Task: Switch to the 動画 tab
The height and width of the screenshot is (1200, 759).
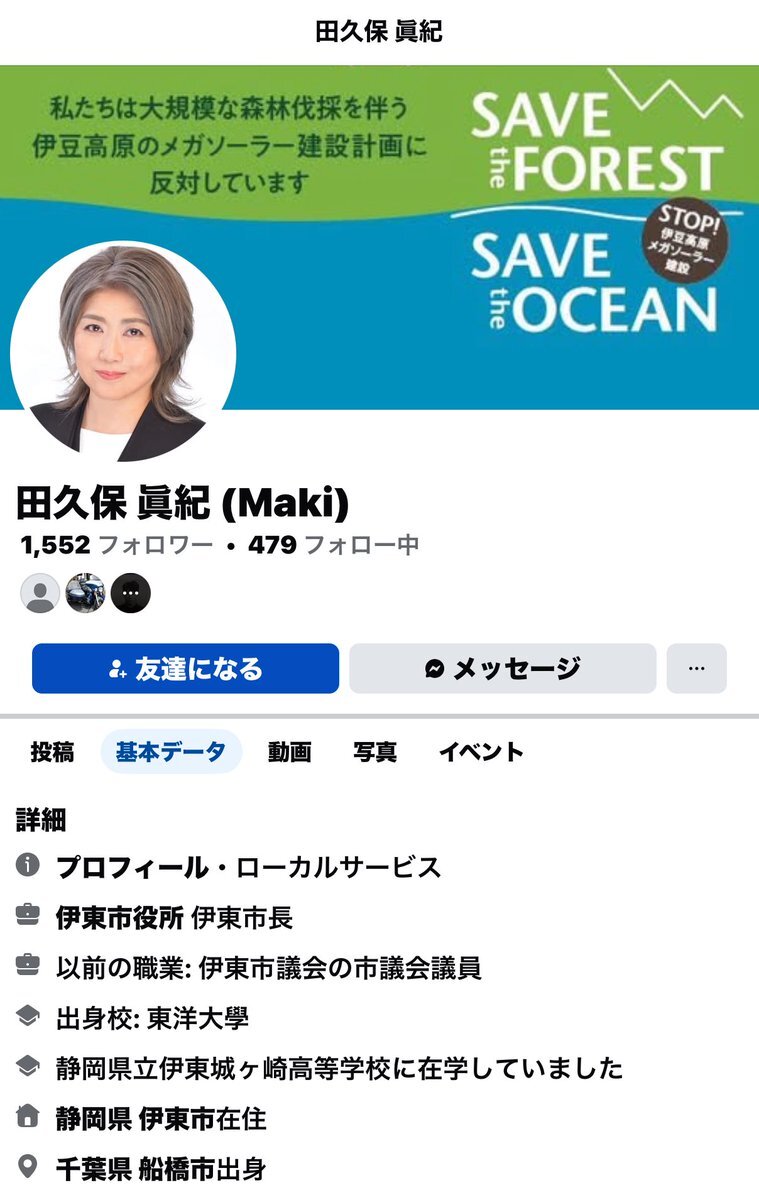Action: [289, 752]
